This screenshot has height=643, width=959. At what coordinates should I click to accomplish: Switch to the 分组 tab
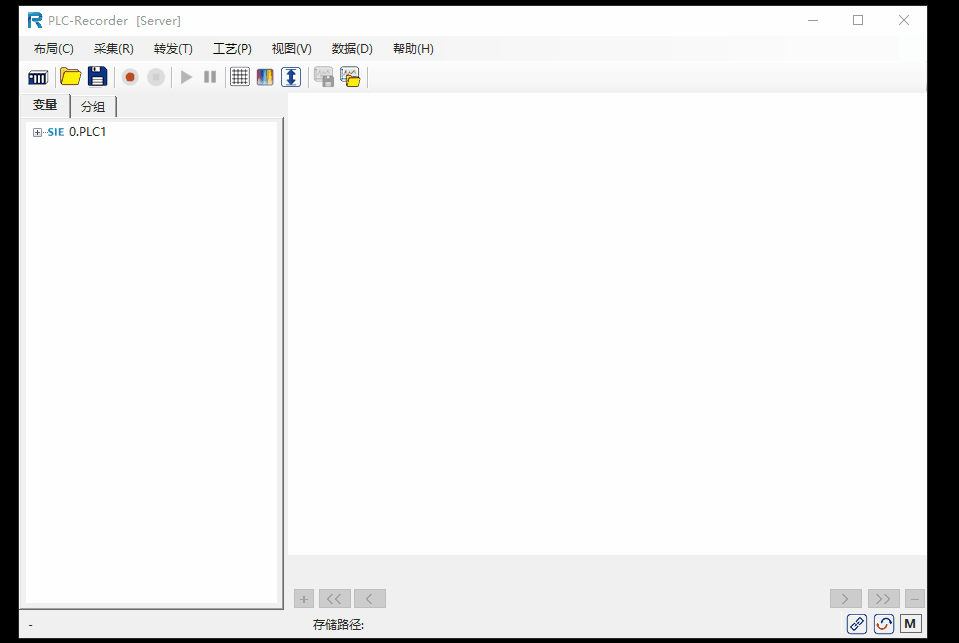tap(93, 106)
